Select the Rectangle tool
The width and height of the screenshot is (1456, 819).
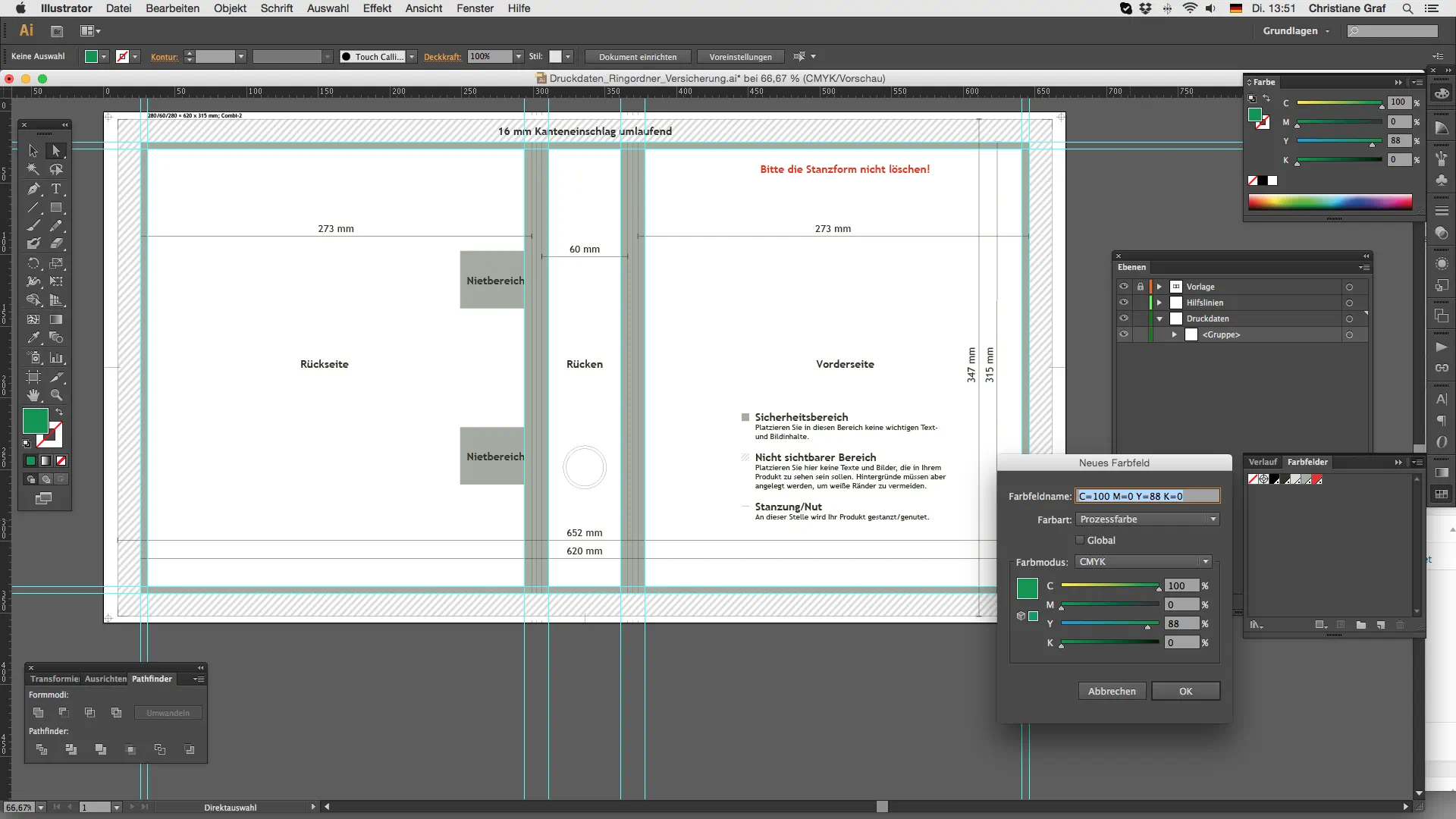point(56,207)
